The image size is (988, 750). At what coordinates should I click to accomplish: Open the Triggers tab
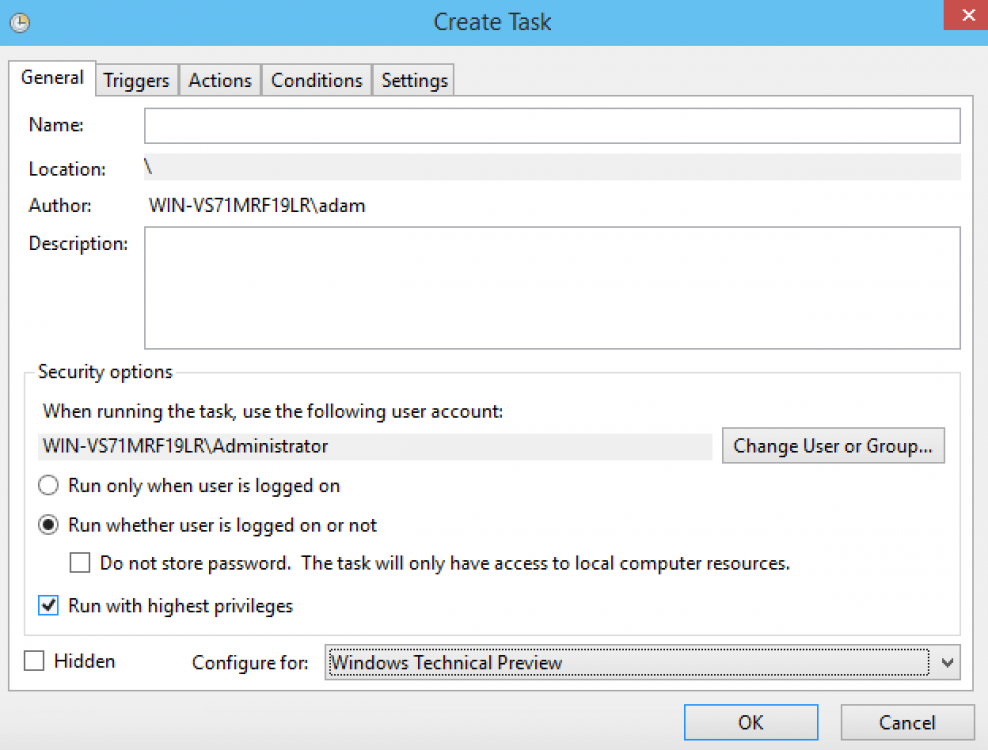coord(137,81)
